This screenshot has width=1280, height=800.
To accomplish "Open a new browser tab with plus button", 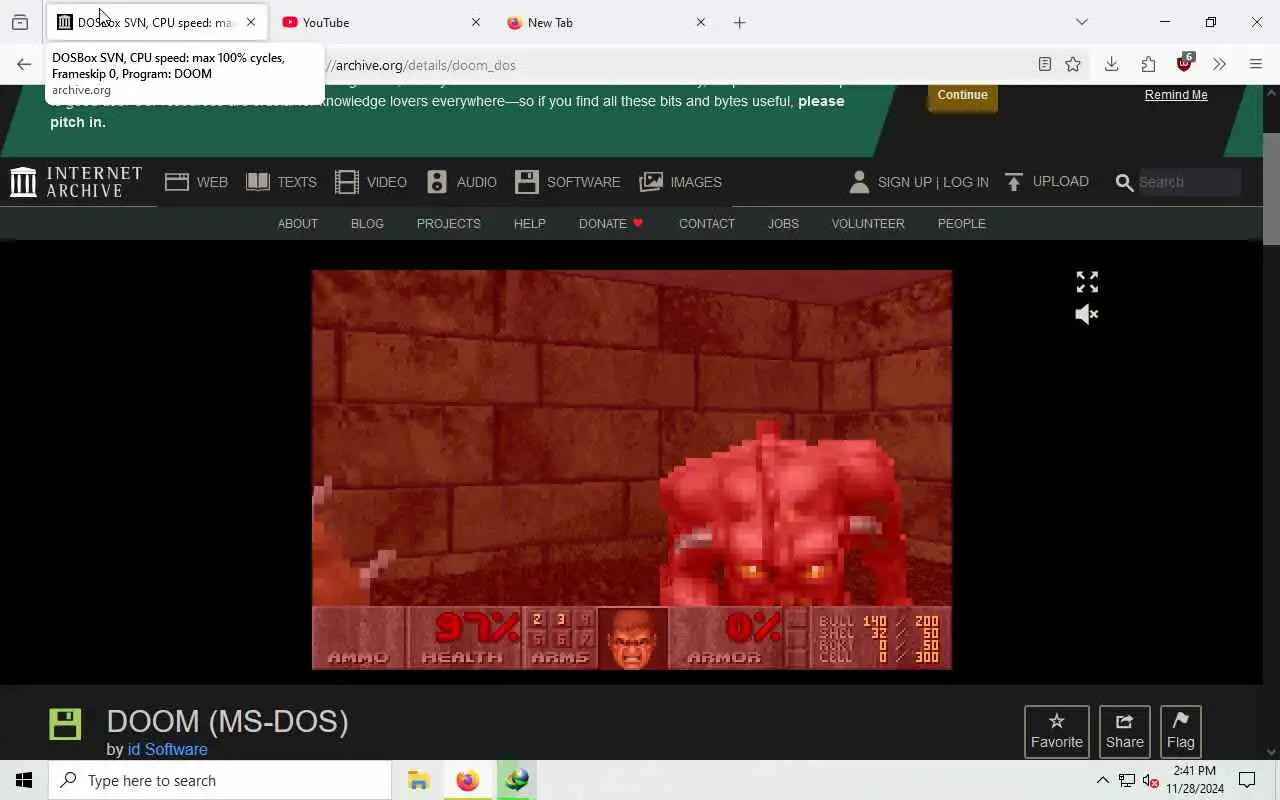I will 740,22.
